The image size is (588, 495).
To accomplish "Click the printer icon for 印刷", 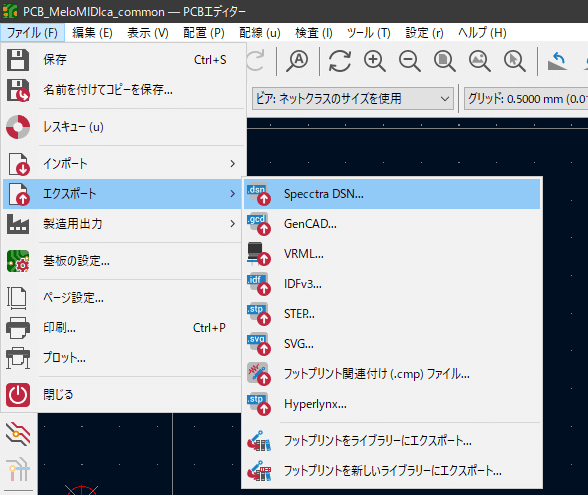I will point(18,328).
